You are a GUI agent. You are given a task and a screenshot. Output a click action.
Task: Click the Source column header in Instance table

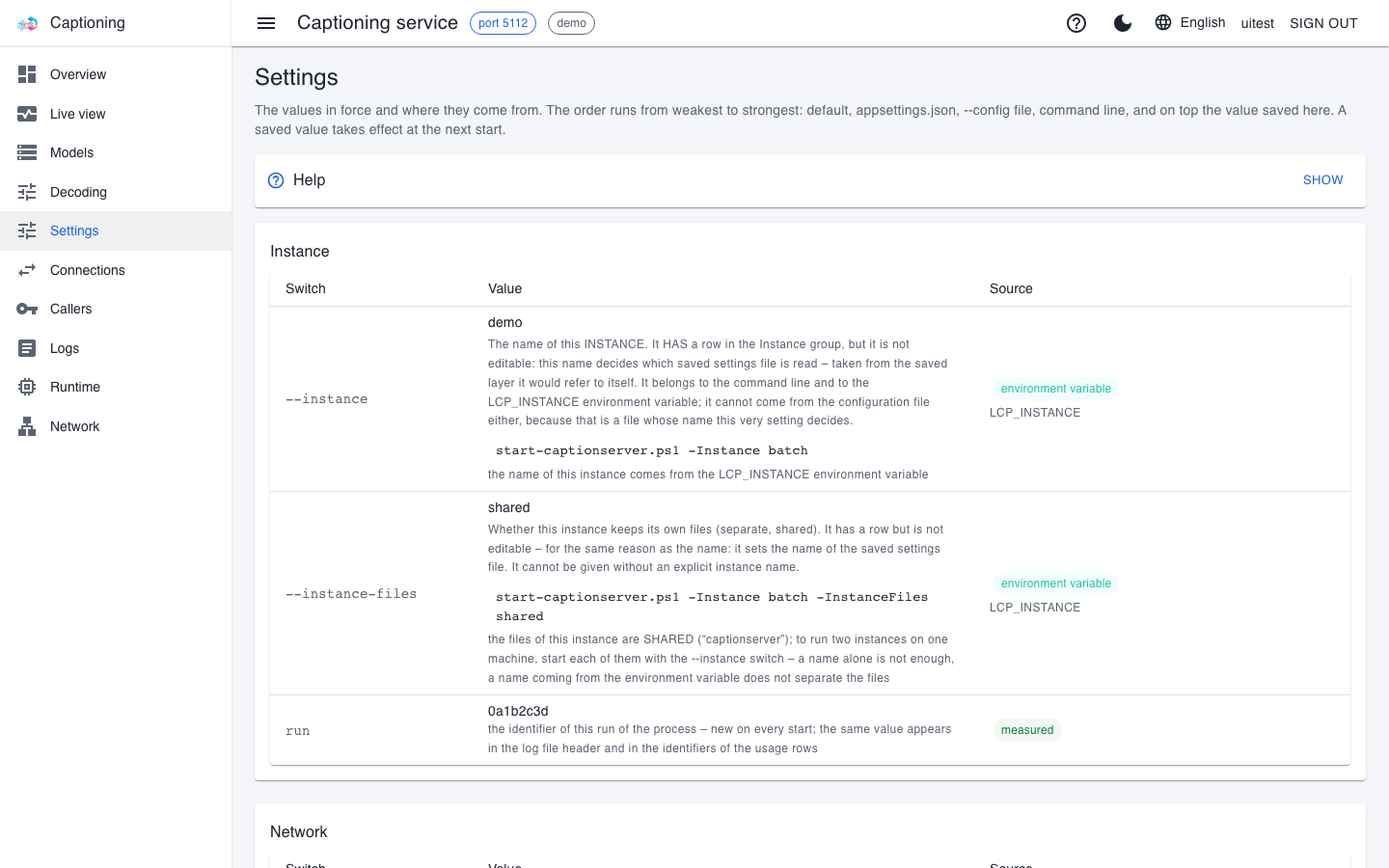click(1011, 288)
